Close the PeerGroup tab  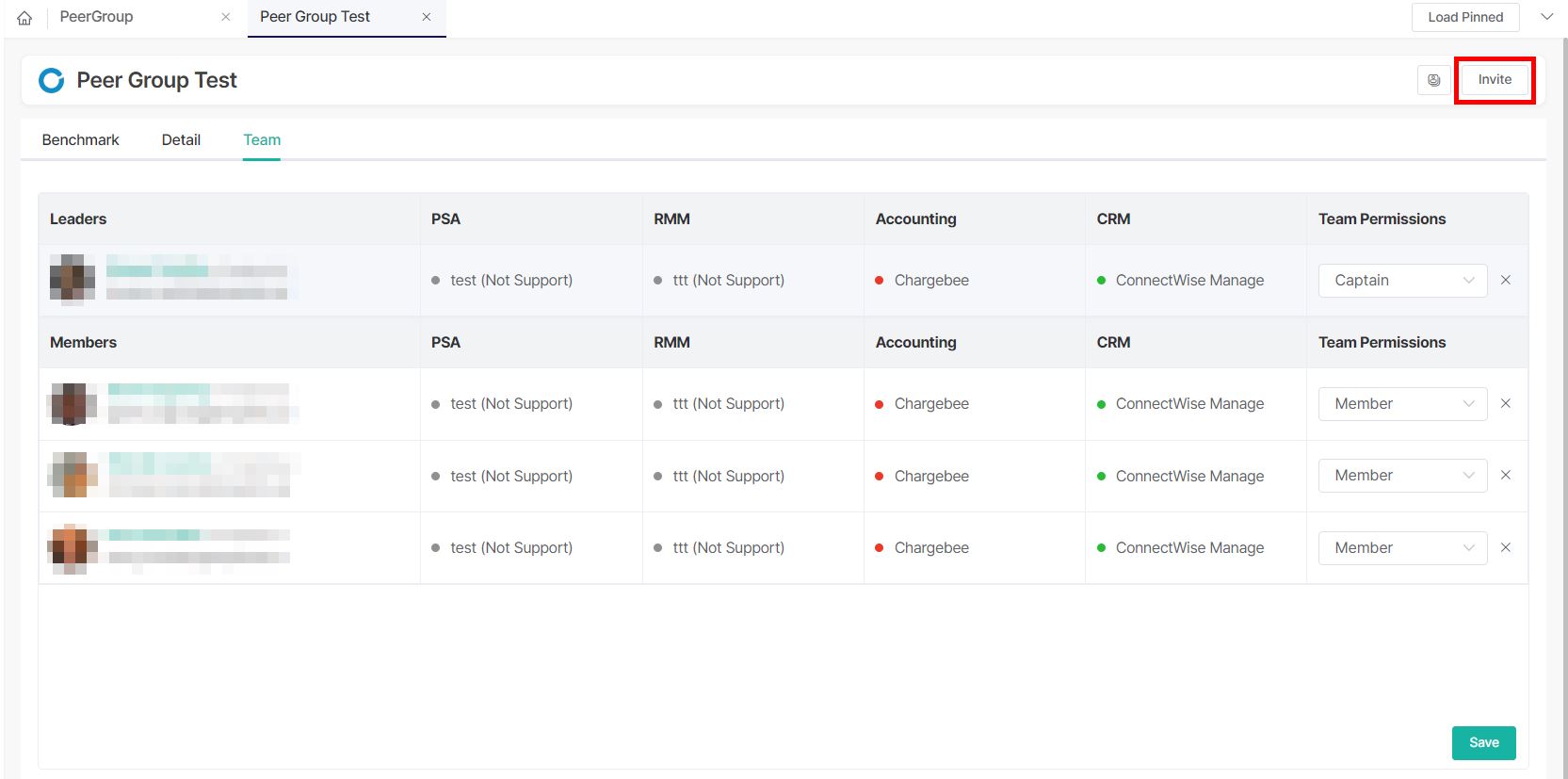pos(225,17)
